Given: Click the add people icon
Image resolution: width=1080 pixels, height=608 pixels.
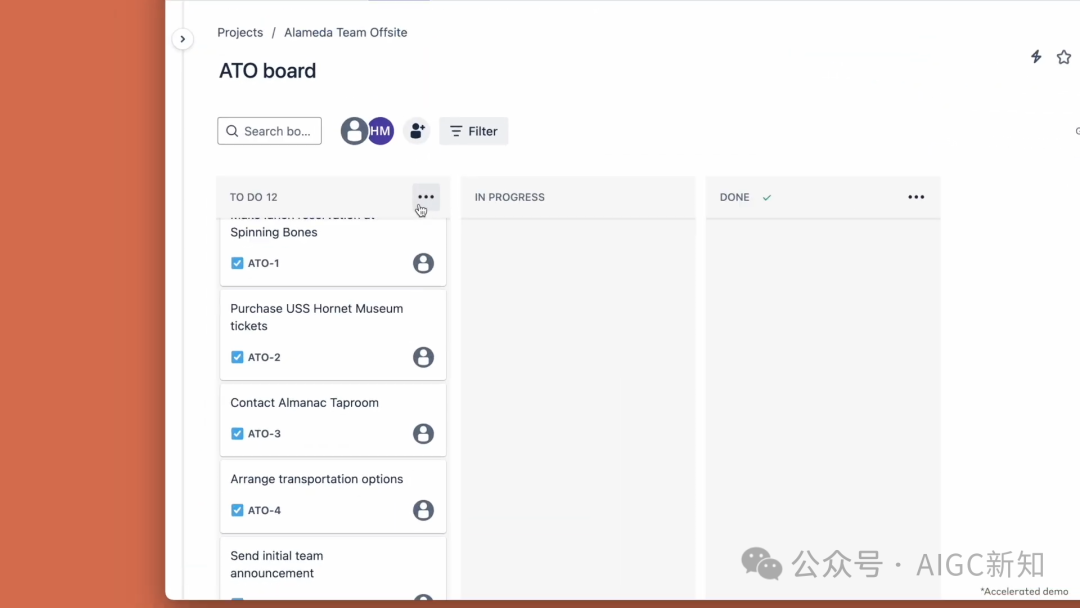Looking at the screenshot, I should point(417,131).
